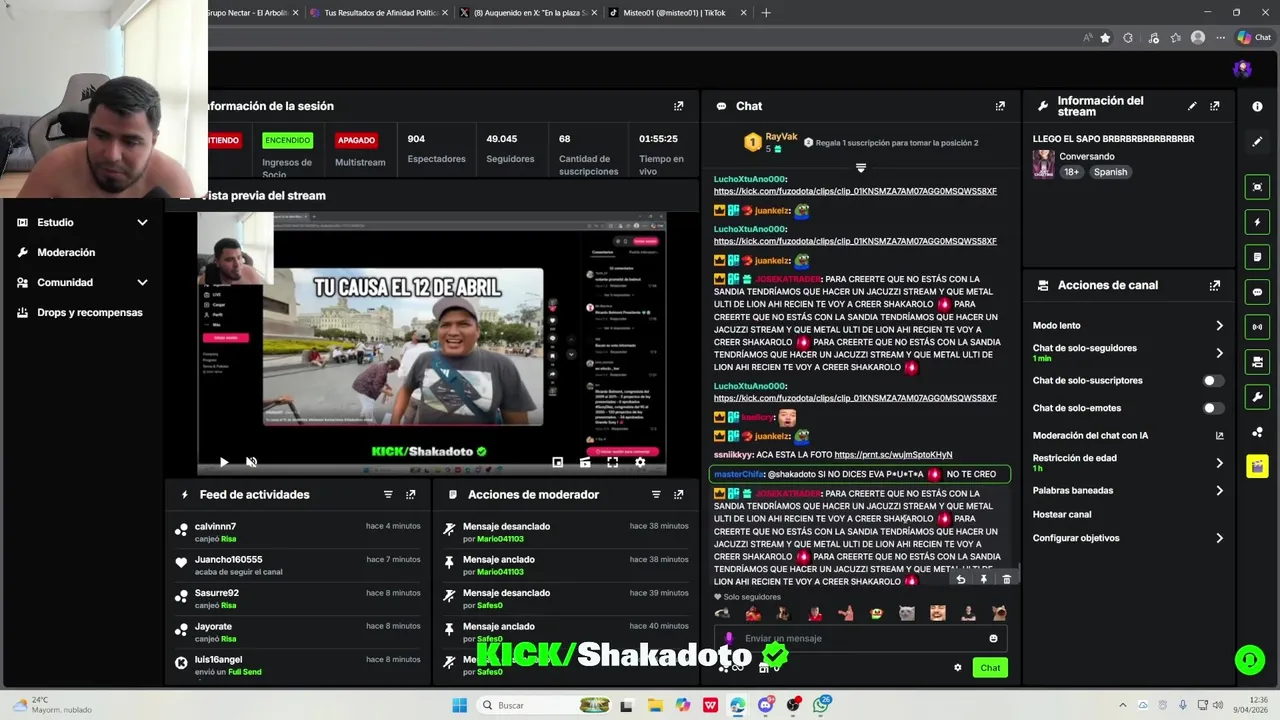Toggle chat bubble widget in right sidebar

pos(1257,292)
